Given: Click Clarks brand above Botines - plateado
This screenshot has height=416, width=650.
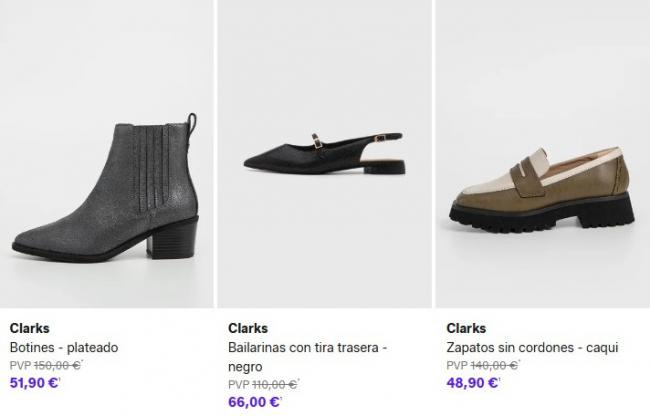Looking at the screenshot, I should click(29, 328).
